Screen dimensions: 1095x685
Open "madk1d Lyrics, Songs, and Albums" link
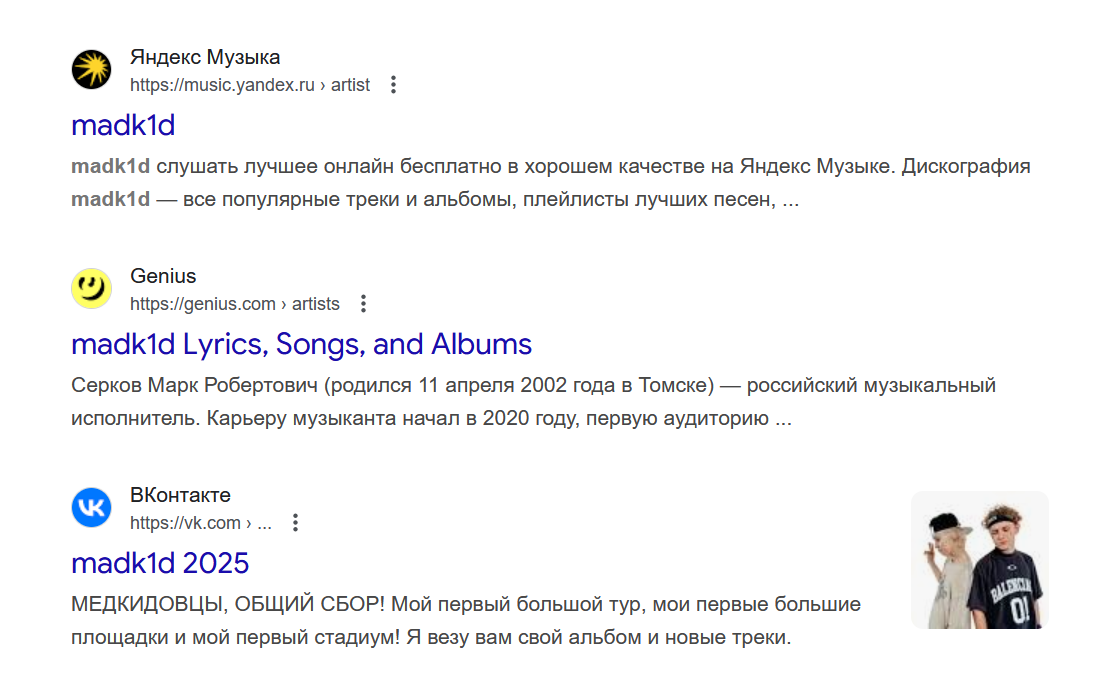click(301, 344)
